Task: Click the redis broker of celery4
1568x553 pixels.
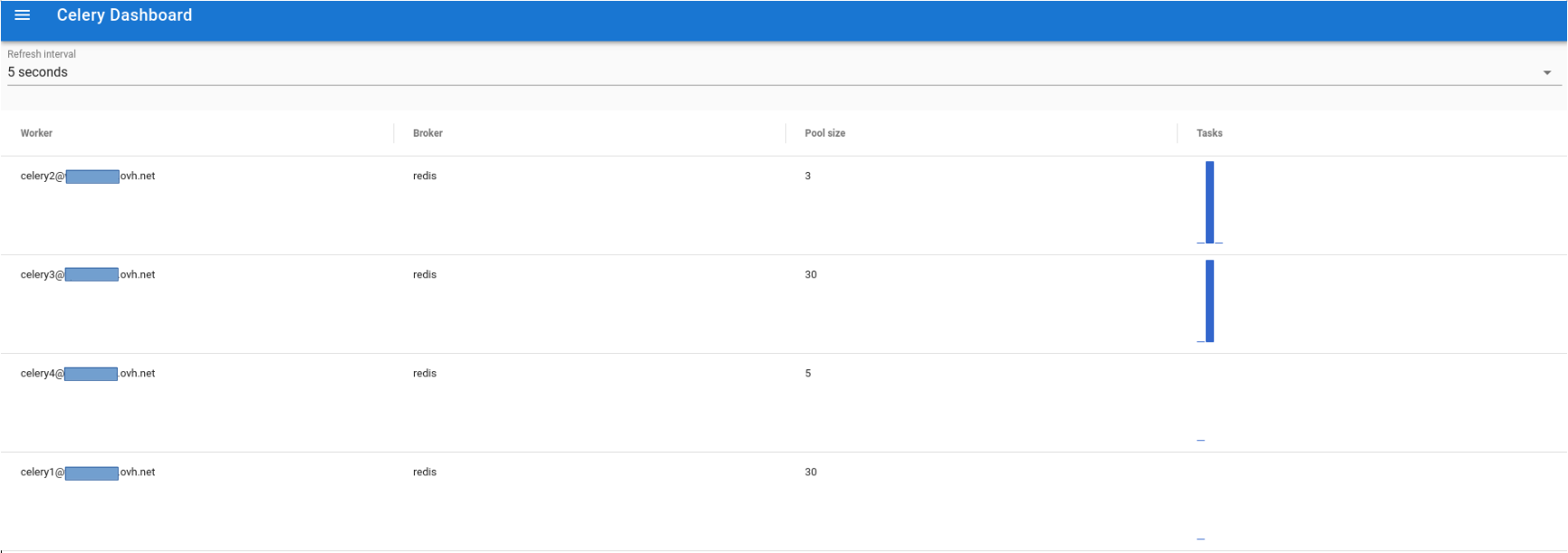Action: coord(425,374)
